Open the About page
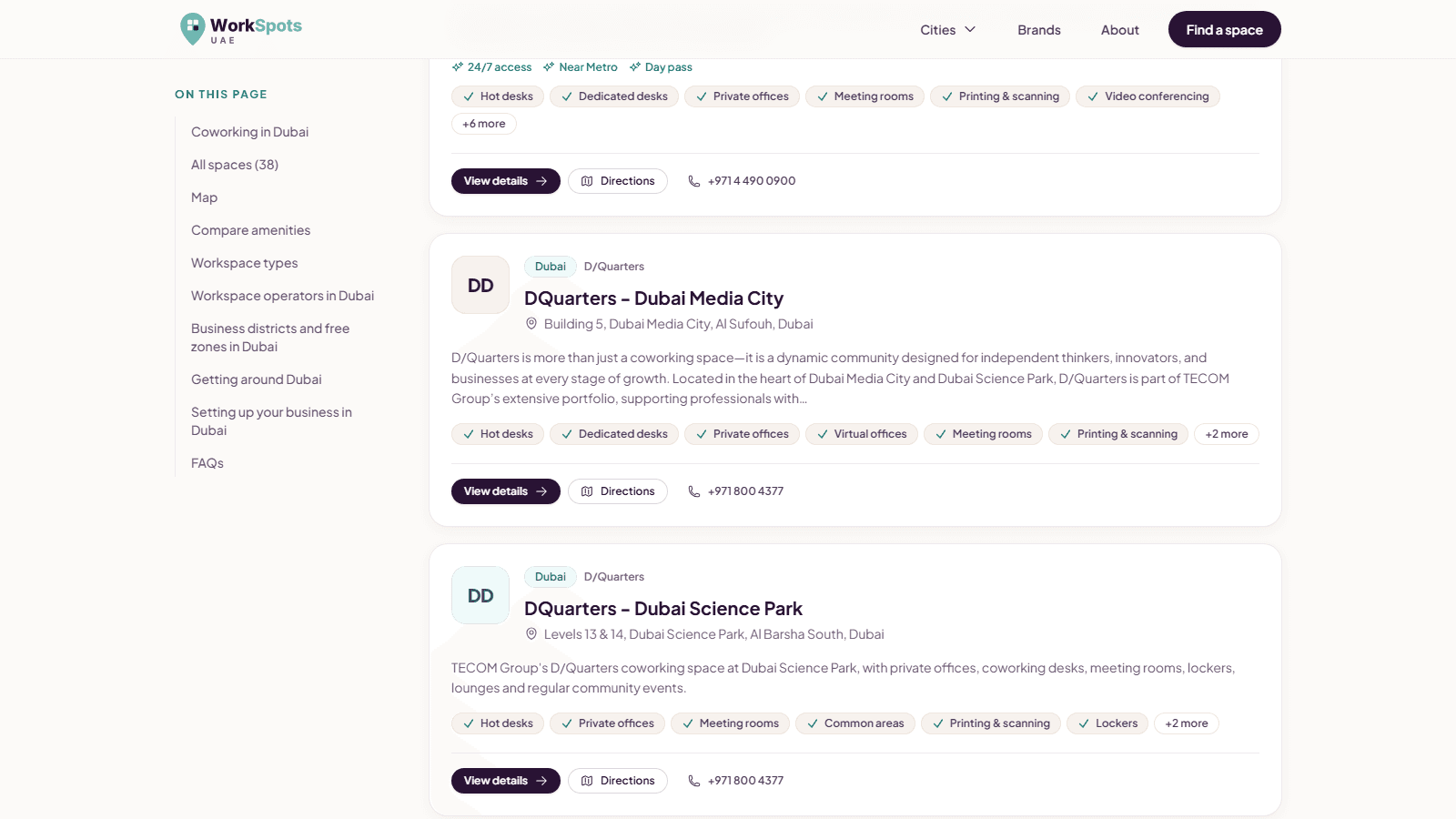 [x=1119, y=30]
